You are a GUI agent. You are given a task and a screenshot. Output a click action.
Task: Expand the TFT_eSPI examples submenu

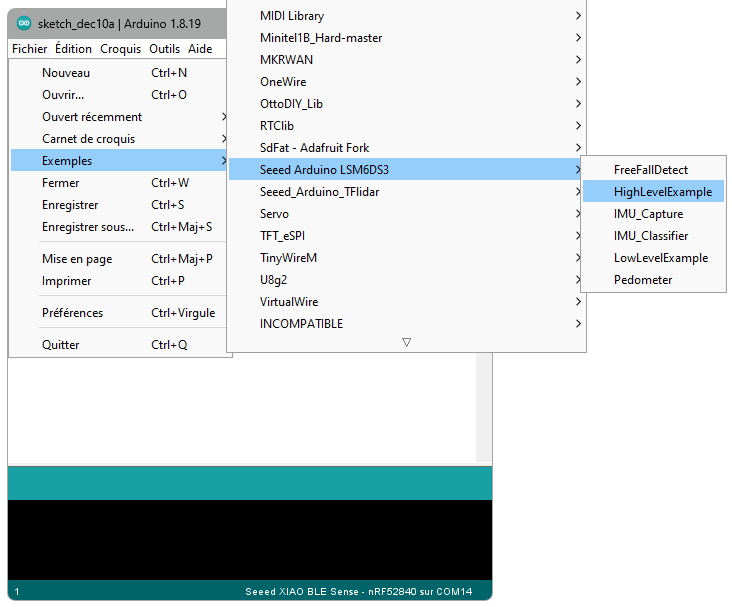pos(284,236)
